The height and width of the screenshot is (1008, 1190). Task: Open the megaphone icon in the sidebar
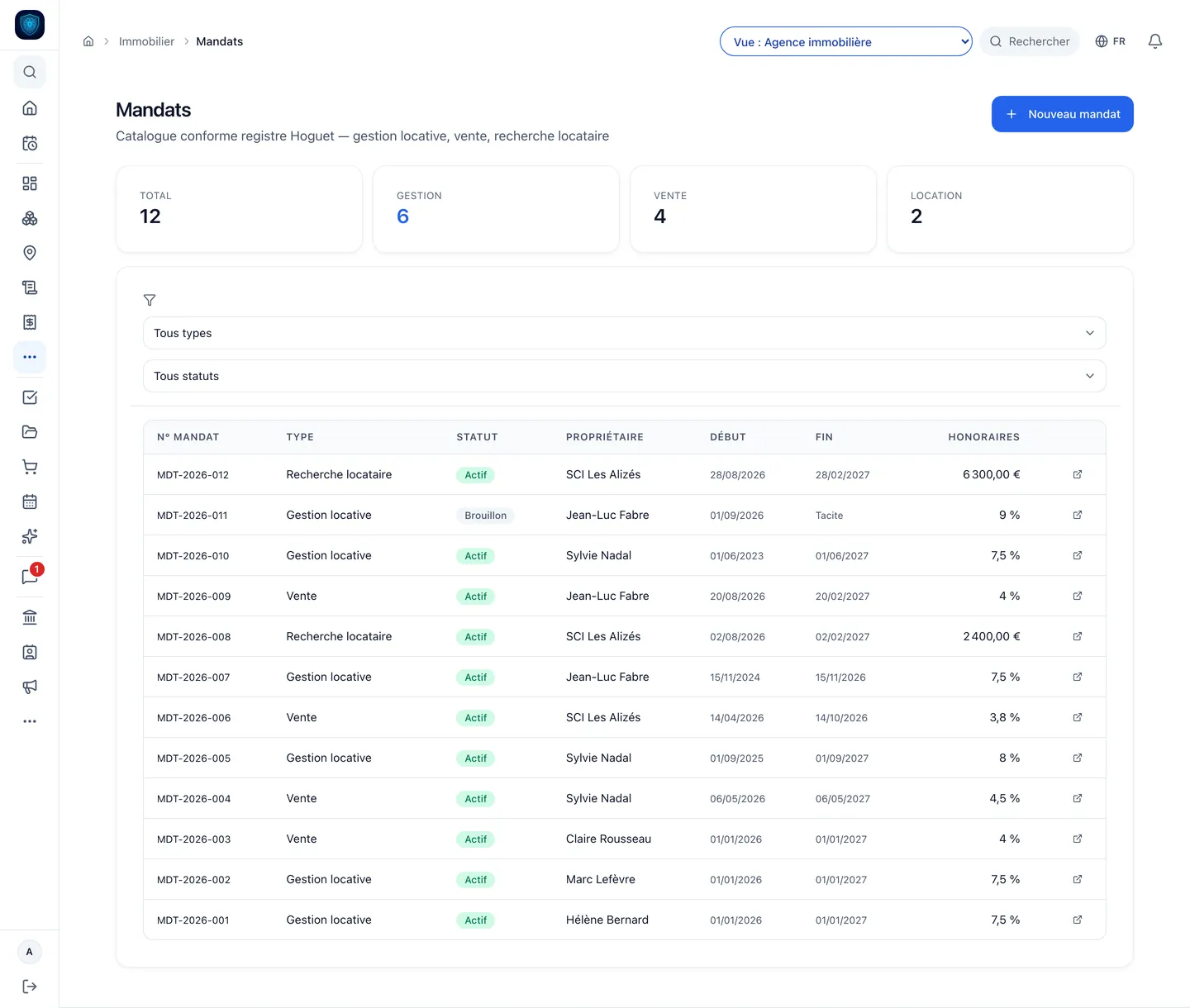30,687
